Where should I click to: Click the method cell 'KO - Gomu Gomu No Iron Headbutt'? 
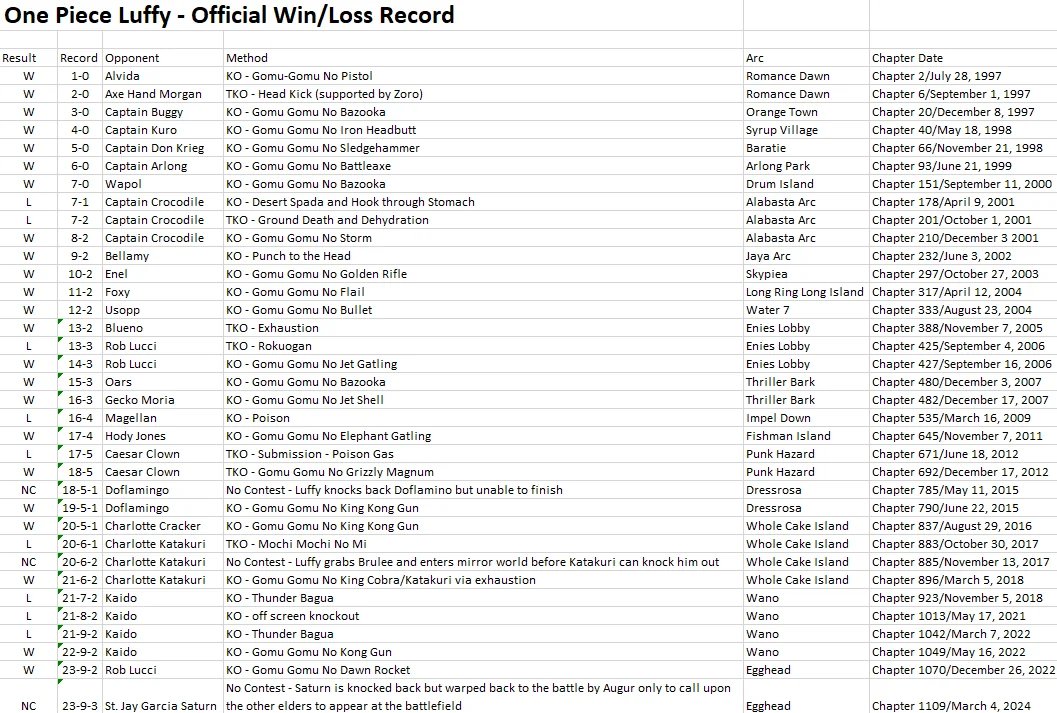pos(483,130)
